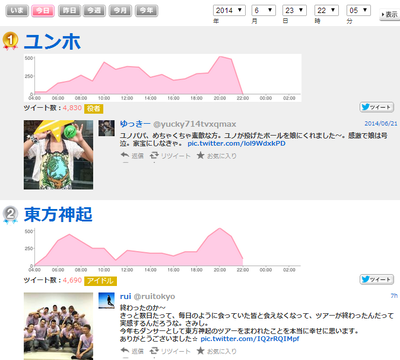Viewport: 400px width, 360px height.
Task: Click the silver rank 2 medal icon
Action: click(x=10, y=215)
